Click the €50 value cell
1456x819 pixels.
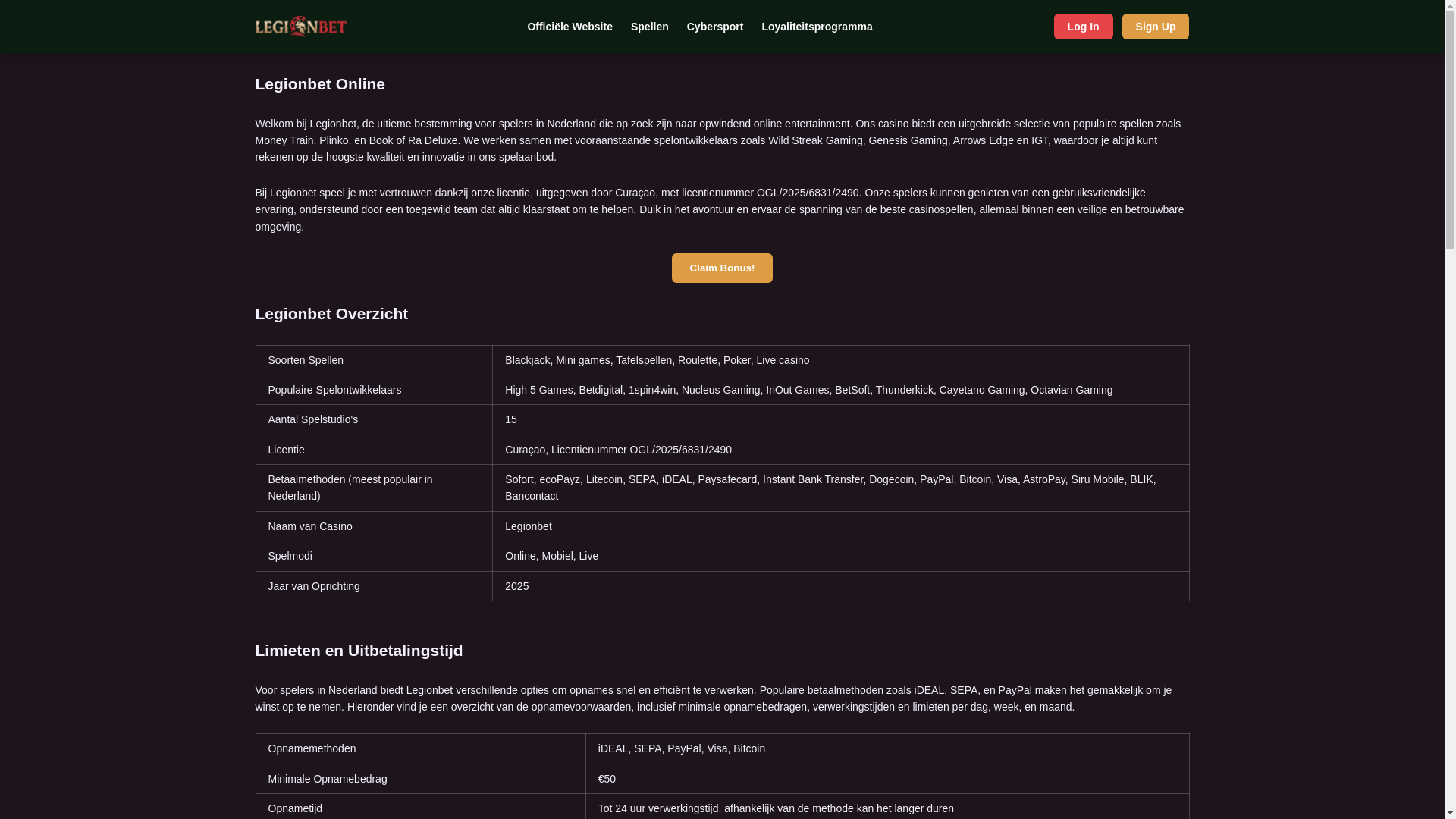click(887, 779)
